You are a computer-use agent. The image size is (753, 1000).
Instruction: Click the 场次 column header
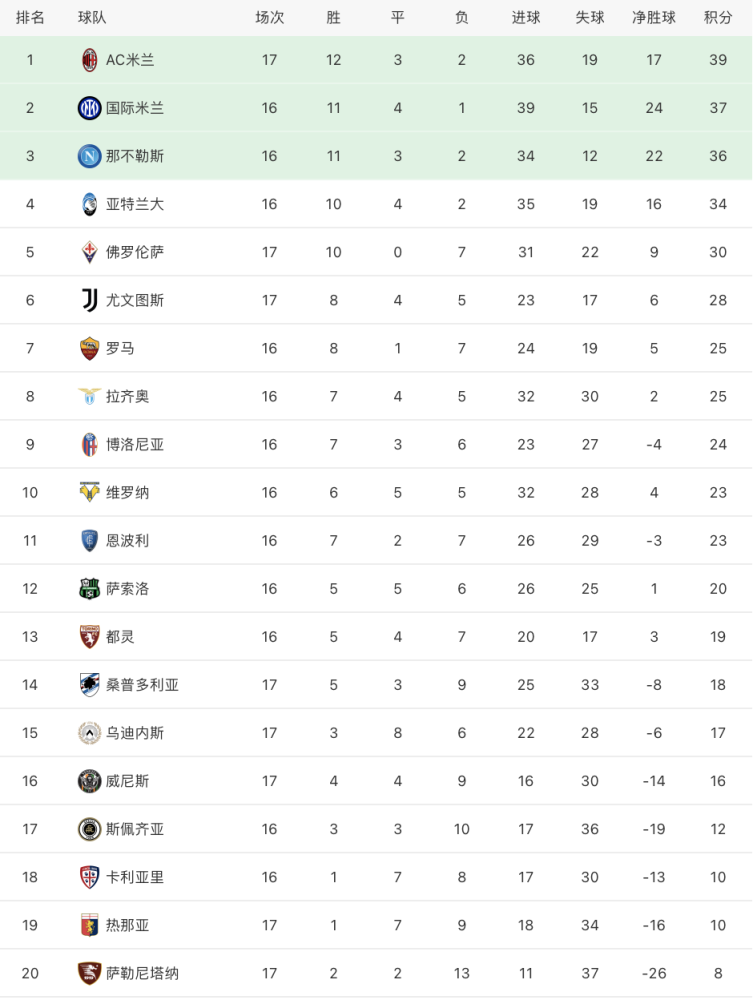tap(269, 17)
